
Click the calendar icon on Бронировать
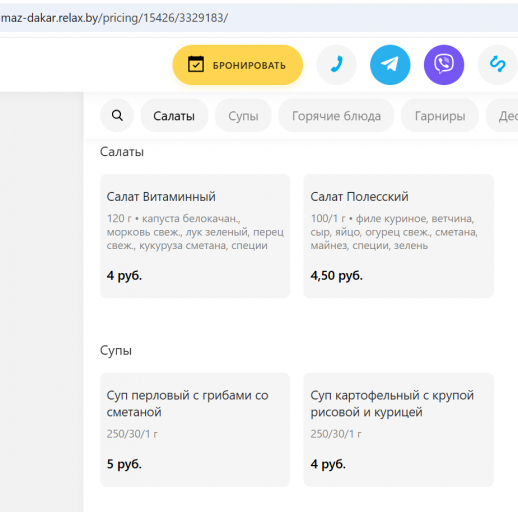(x=196, y=64)
